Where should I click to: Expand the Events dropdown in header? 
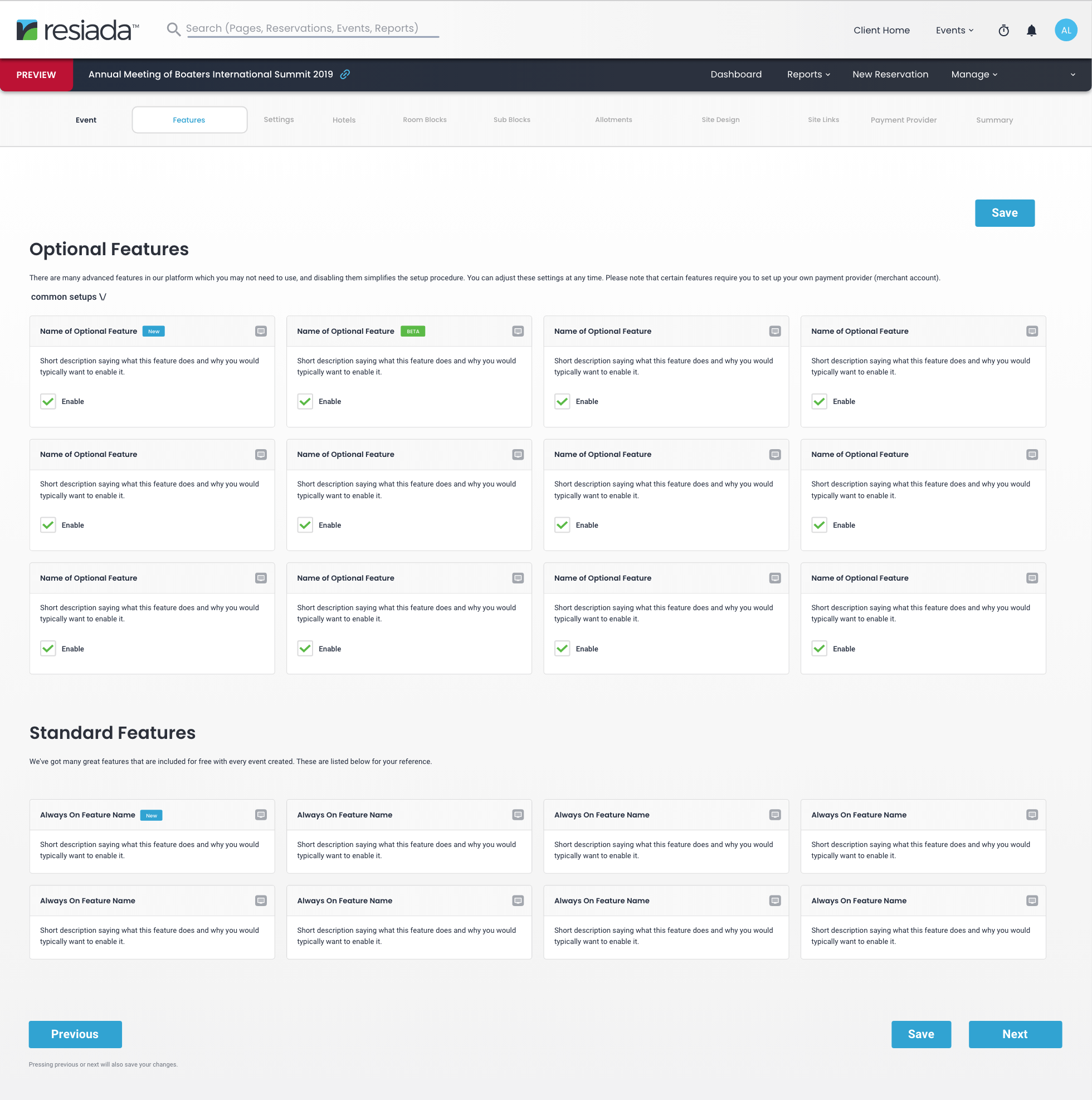click(954, 30)
